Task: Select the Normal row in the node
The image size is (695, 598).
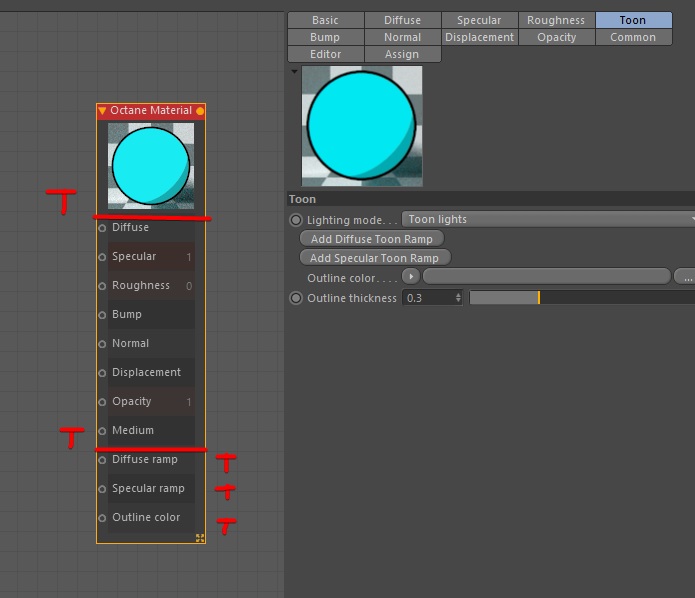Action: (x=151, y=344)
